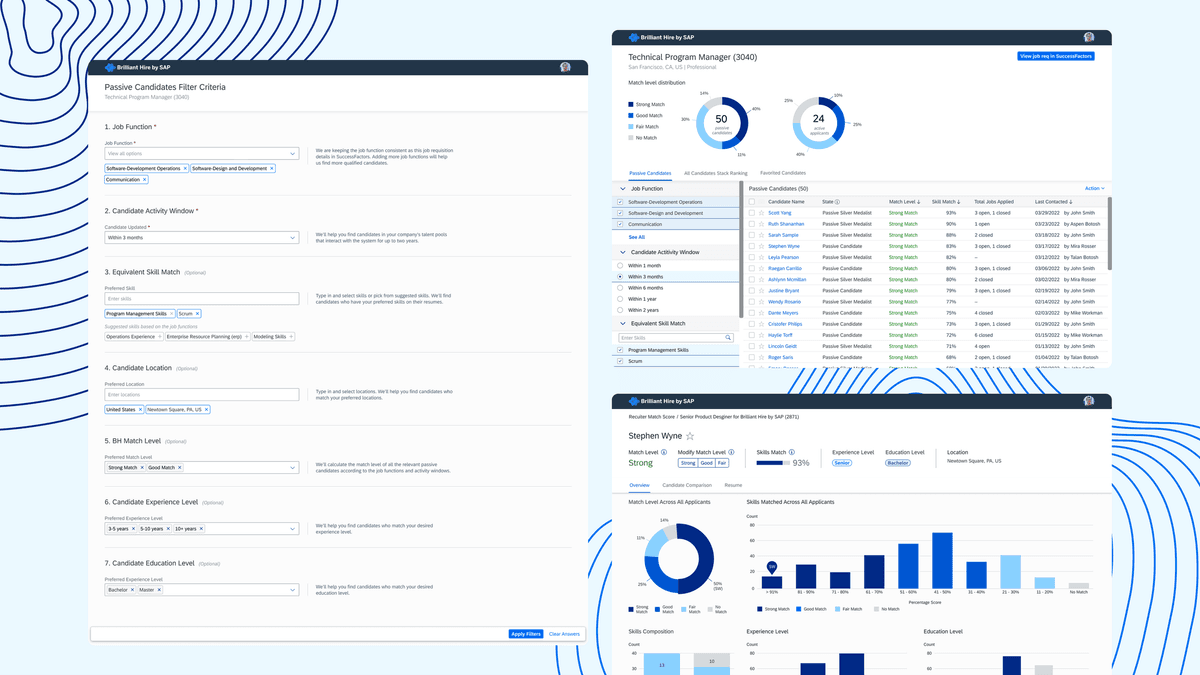Click the info icon beside State column
Image resolution: width=1200 pixels, height=675 pixels.
pyautogui.click(x=837, y=202)
